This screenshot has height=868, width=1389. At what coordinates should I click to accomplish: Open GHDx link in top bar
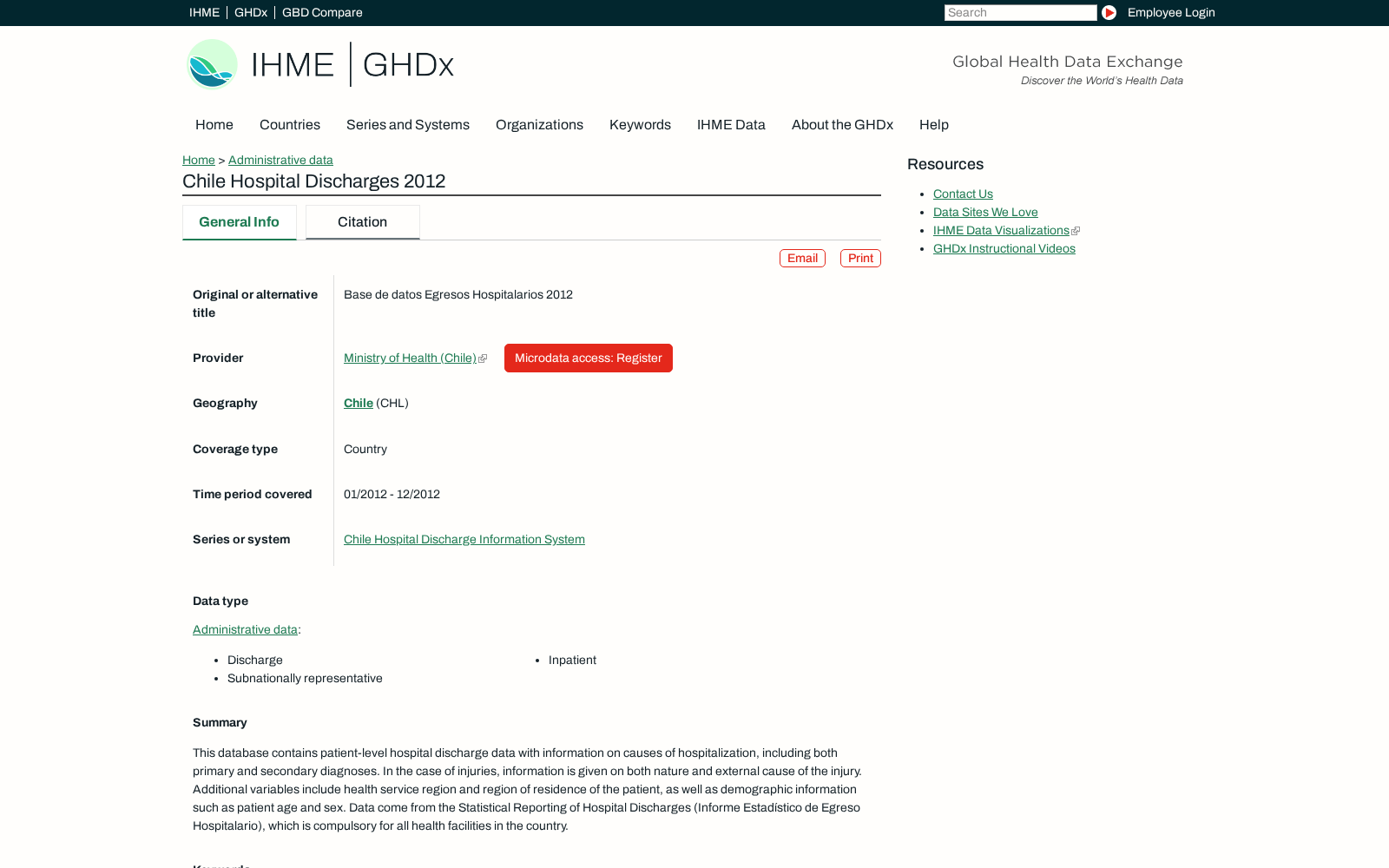pos(251,13)
